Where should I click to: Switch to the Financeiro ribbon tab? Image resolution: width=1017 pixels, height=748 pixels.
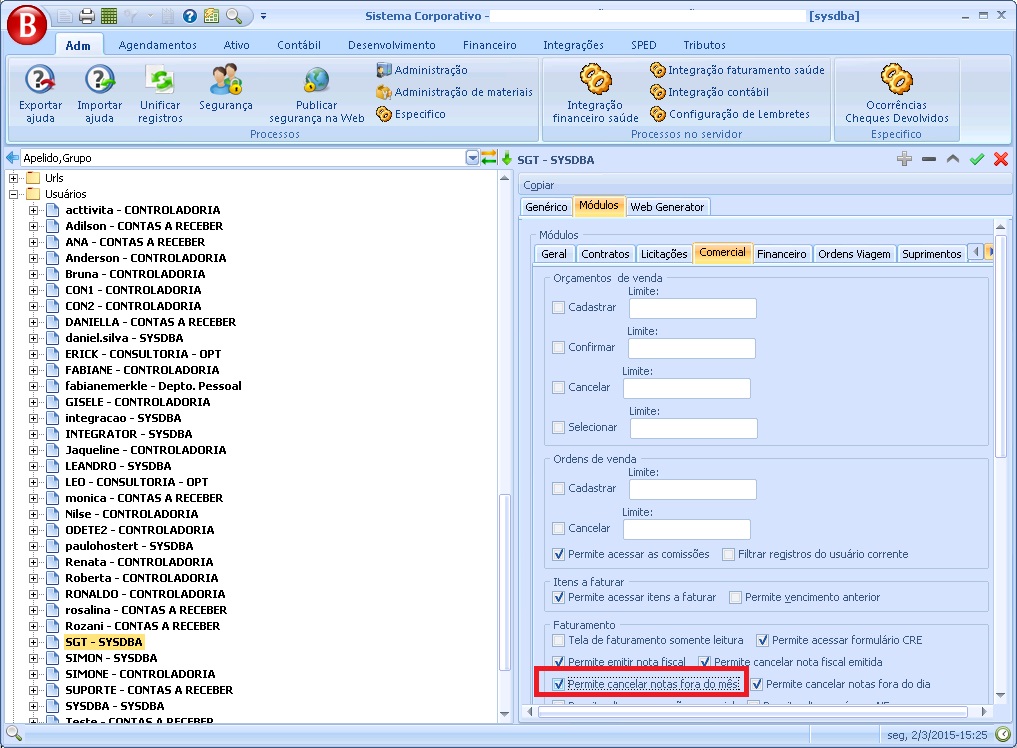[489, 45]
